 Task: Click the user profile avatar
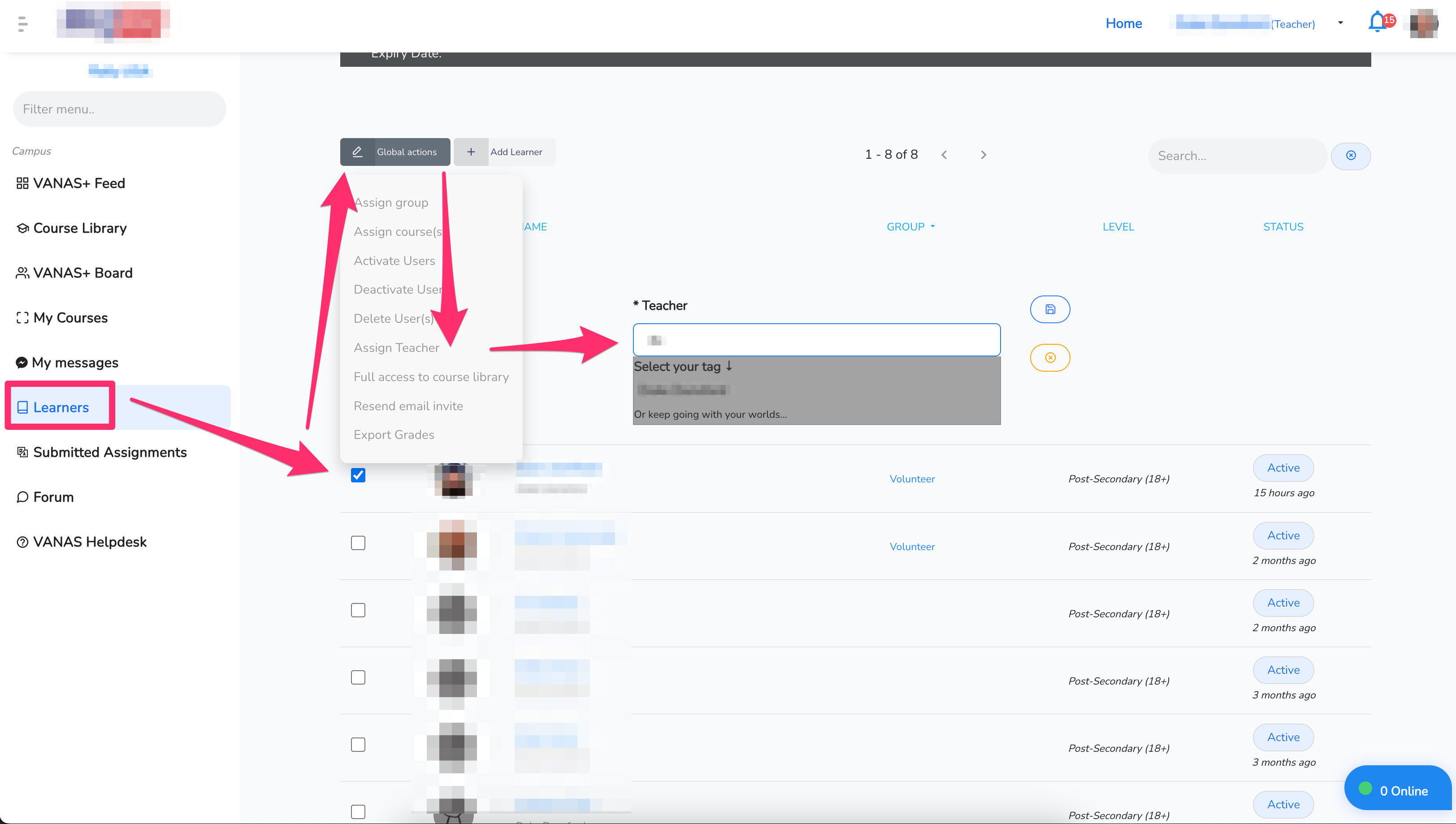[x=1423, y=24]
